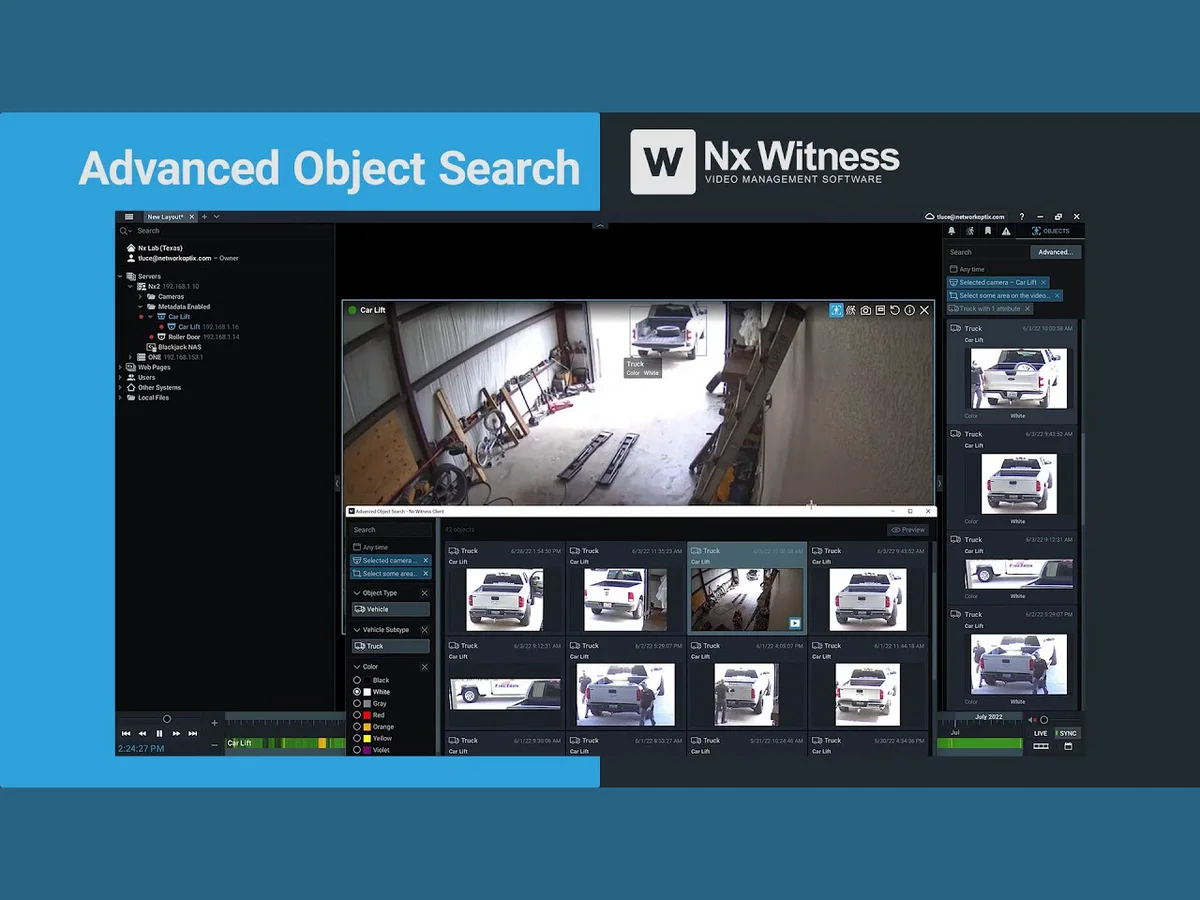
Task: Open the notifications bell tab
Action: pyautogui.click(x=952, y=231)
